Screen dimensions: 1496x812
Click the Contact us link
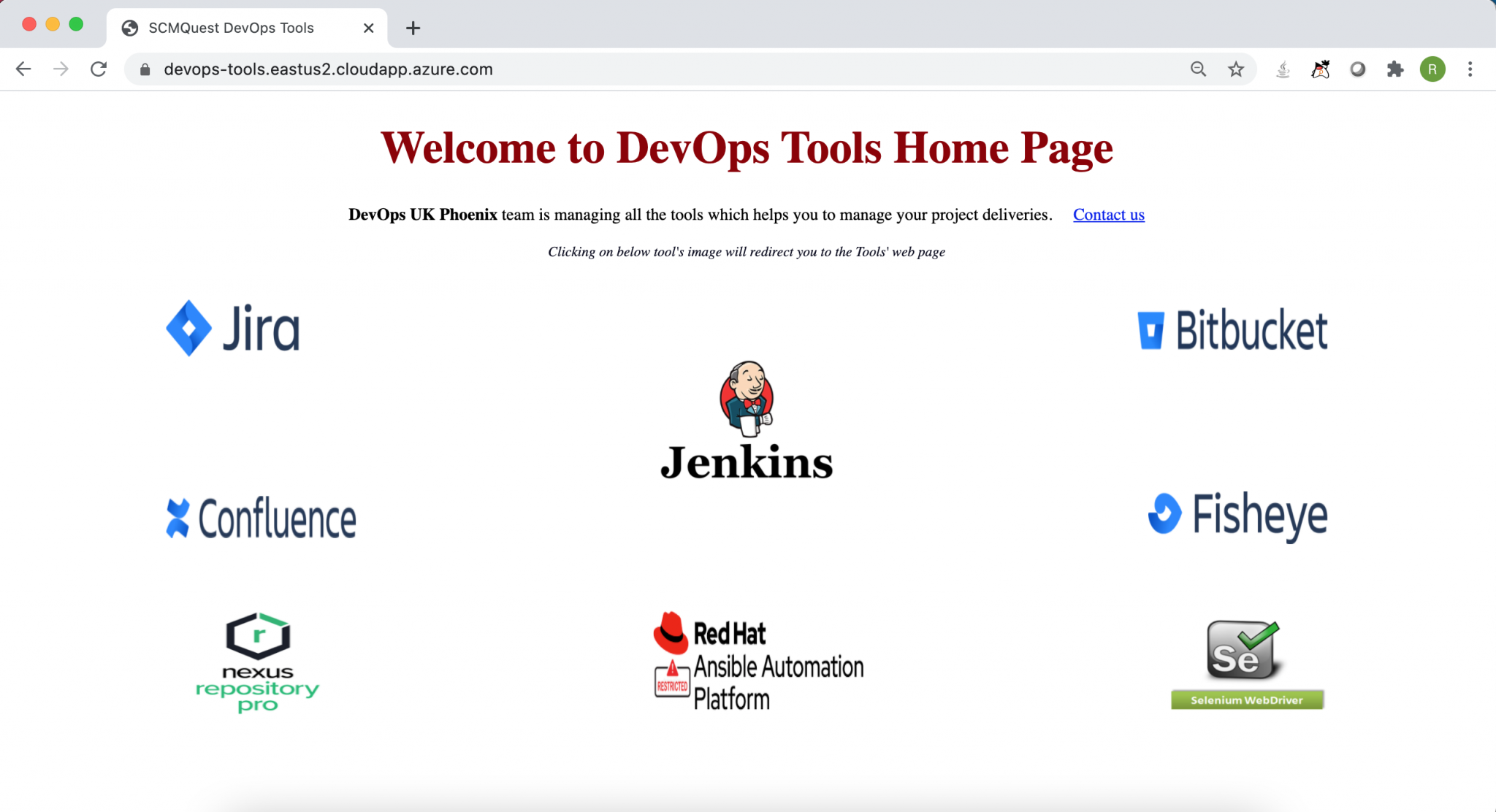(x=1108, y=215)
